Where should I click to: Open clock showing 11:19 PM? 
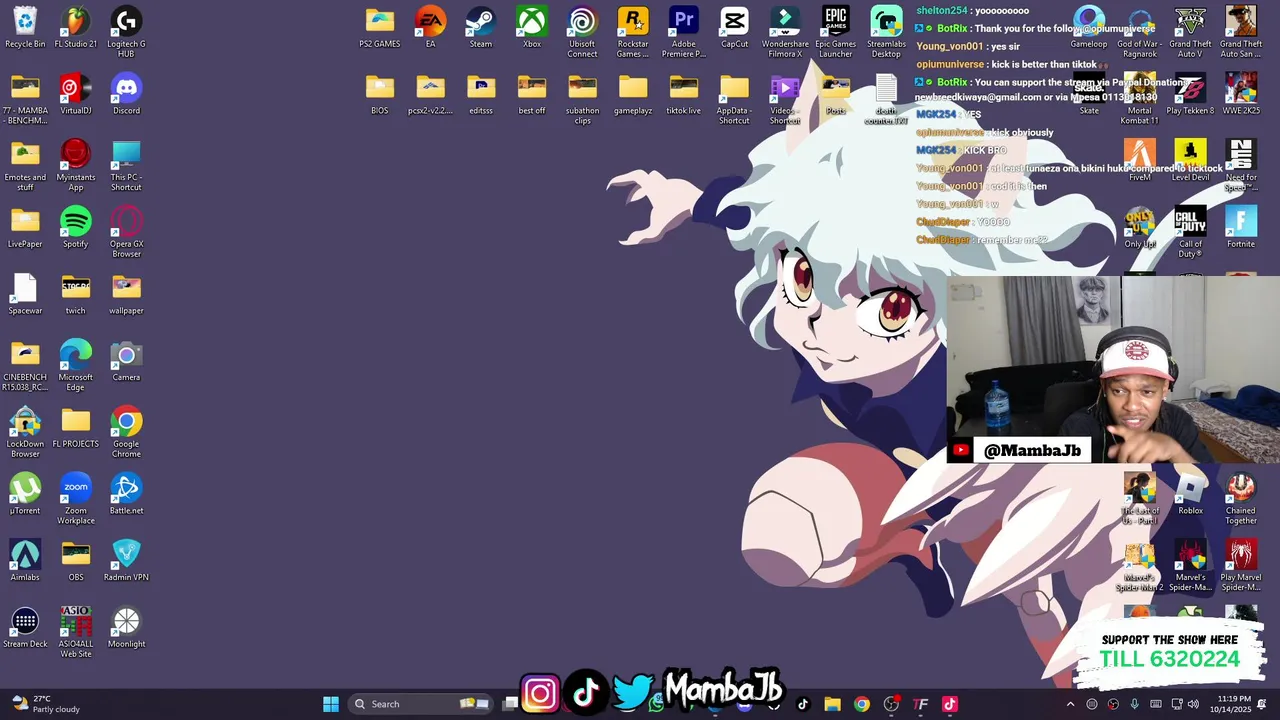(x=1234, y=704)
